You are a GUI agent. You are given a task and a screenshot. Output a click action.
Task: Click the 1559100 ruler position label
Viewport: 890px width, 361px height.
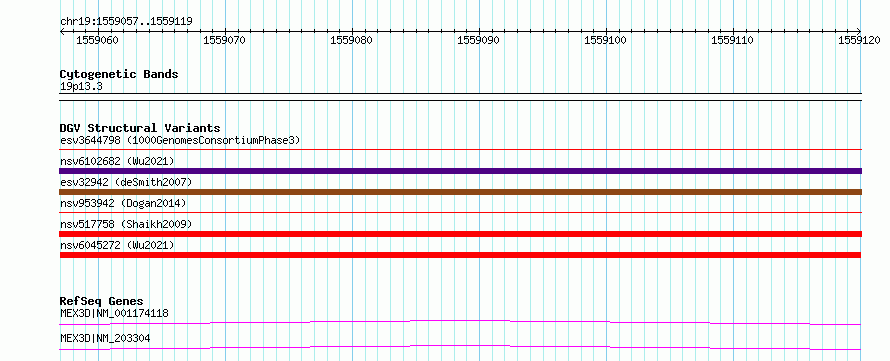606,40
